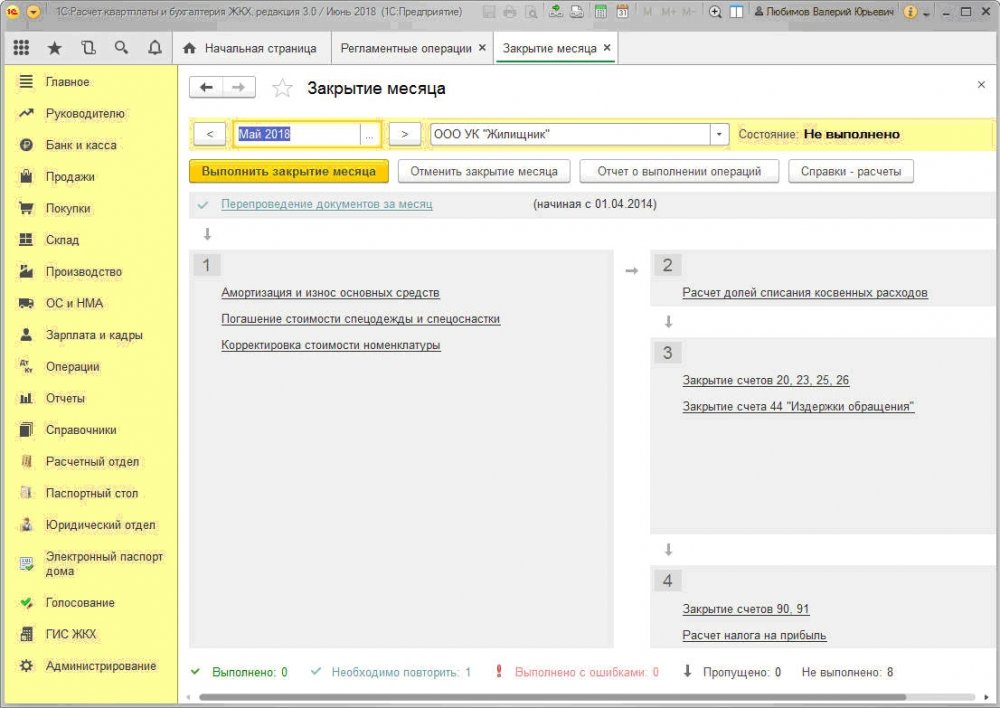Open the sections menu grid icon

[x=21, y=48]
